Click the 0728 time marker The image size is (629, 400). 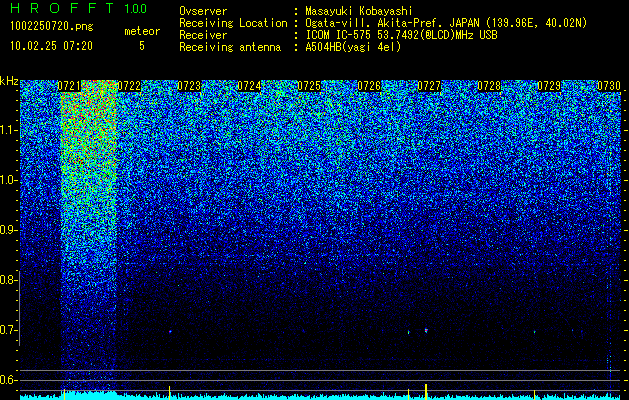coord(489,86)
